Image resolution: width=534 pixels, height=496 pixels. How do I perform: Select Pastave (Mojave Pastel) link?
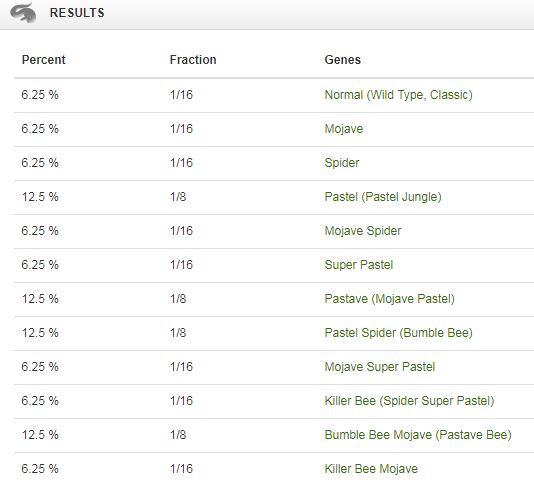tap(389, 299)
